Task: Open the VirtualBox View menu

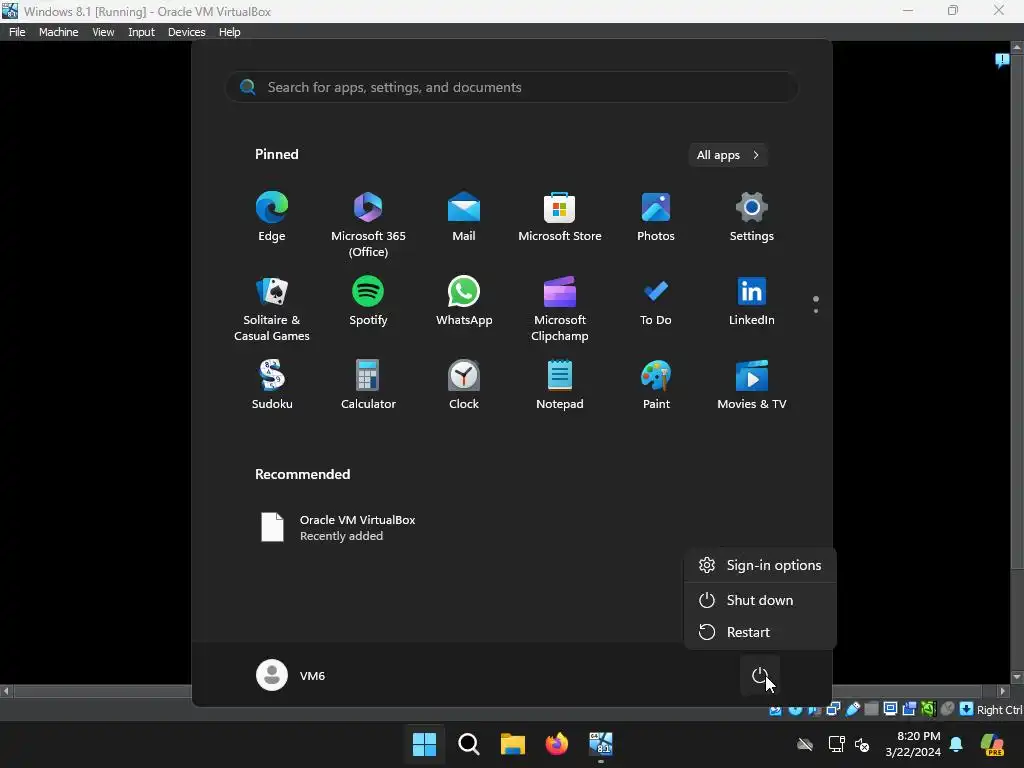Action: tap(103, 32)
